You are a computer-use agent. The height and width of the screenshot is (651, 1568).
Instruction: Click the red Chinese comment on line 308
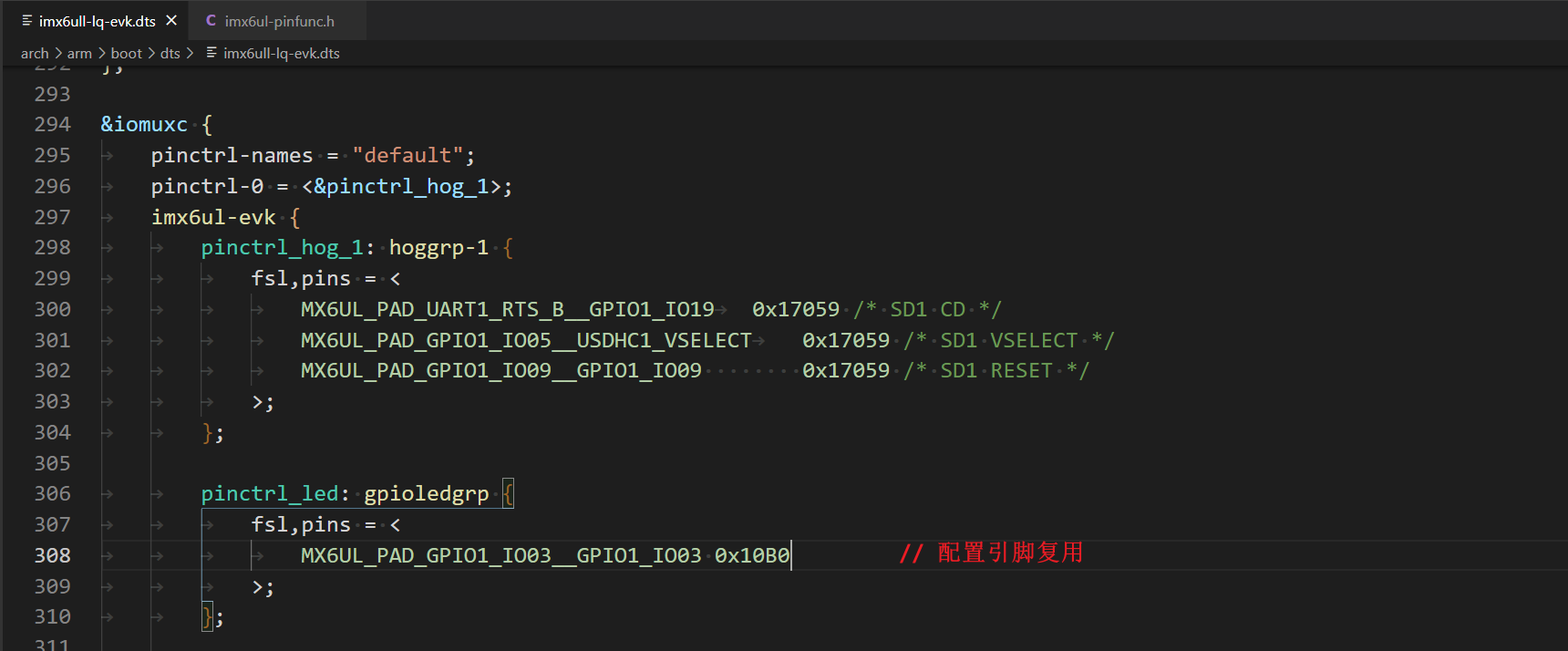(x=991, y=553)
